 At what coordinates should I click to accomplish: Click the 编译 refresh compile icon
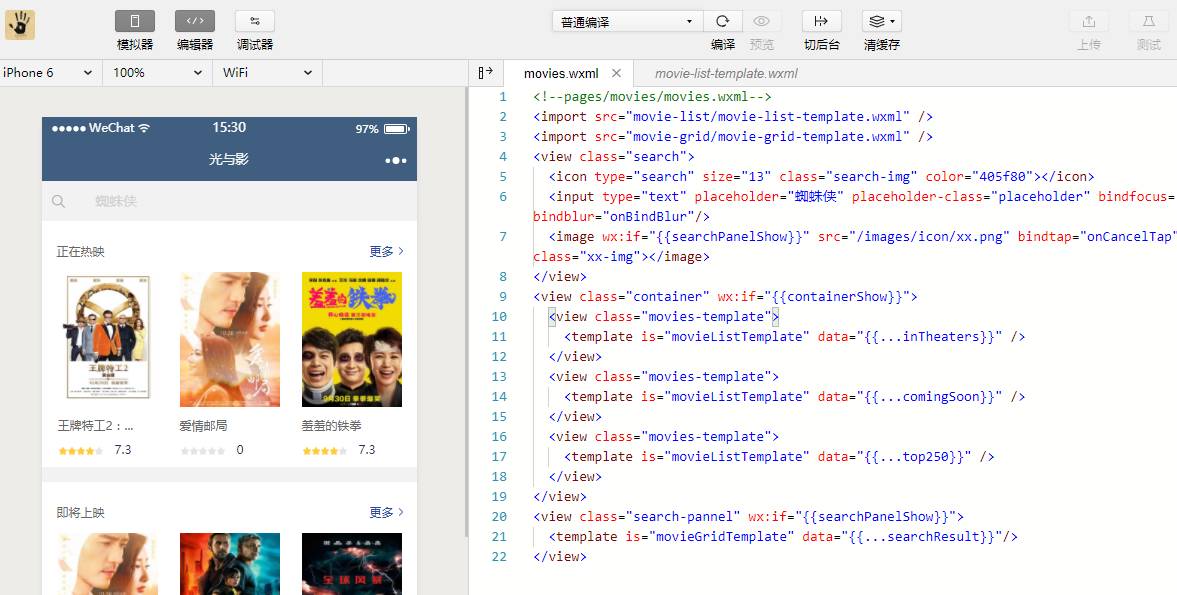[723, 21]
